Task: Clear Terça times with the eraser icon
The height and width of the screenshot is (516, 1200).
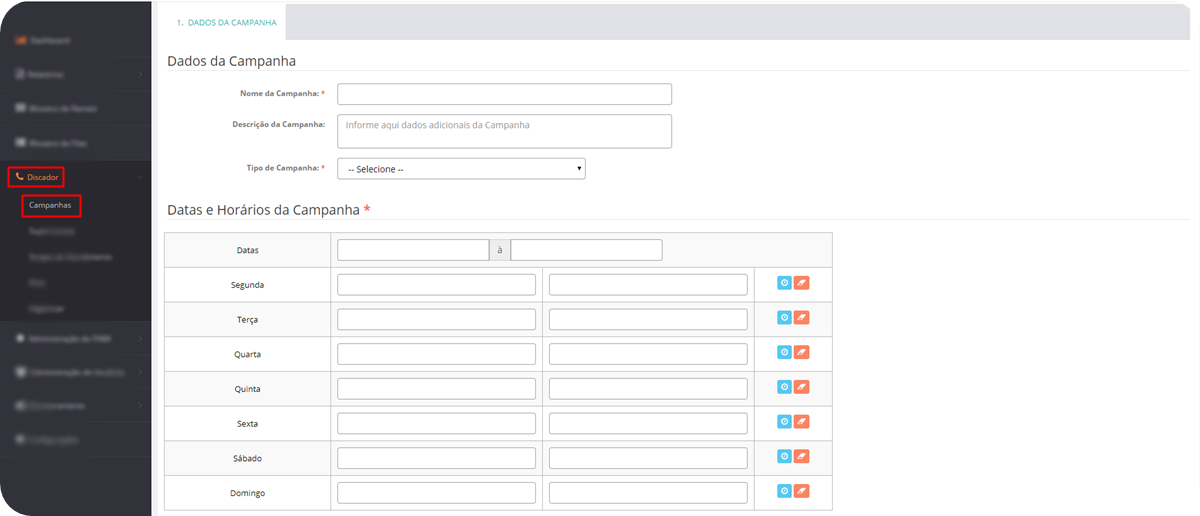Action: (x=801, y=318)
